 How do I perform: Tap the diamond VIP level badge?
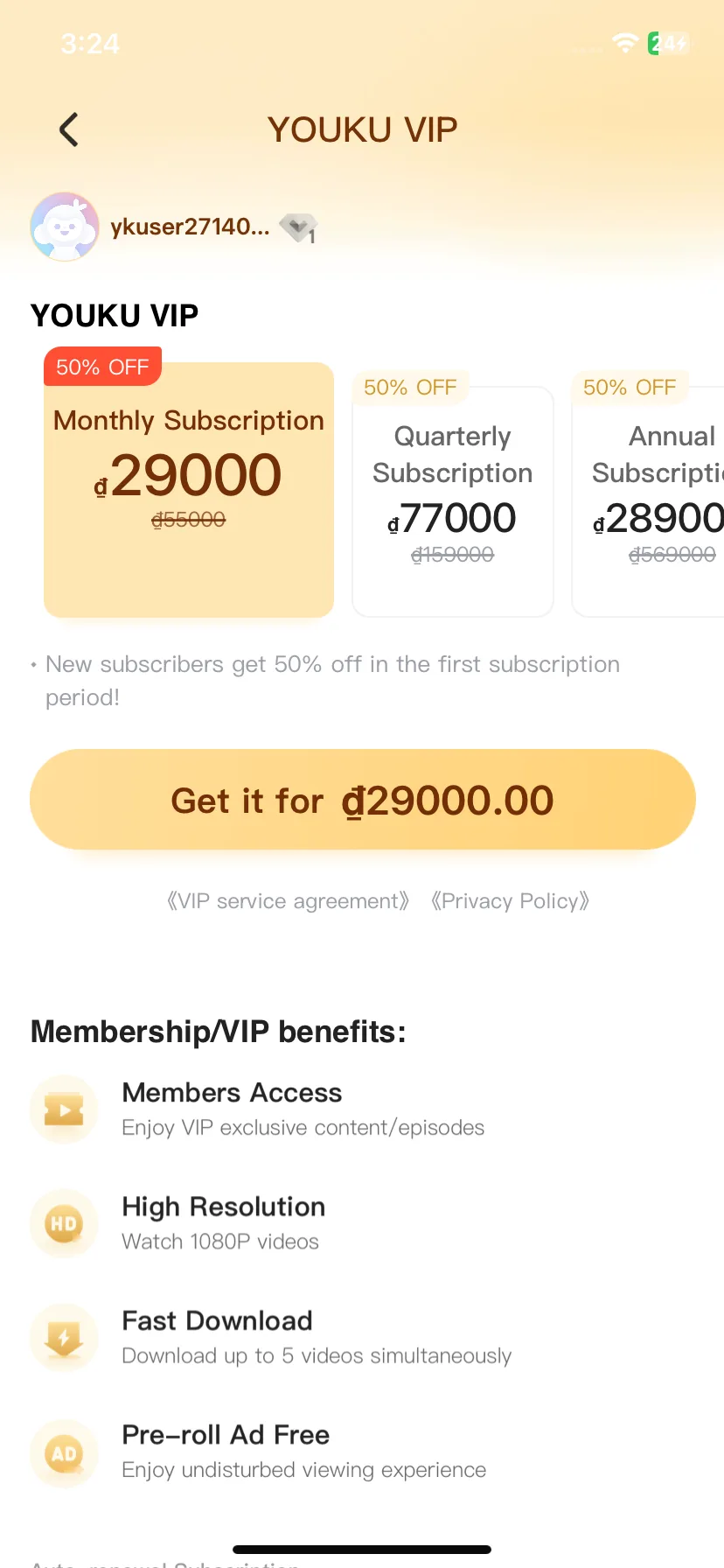tap(298, 227)
